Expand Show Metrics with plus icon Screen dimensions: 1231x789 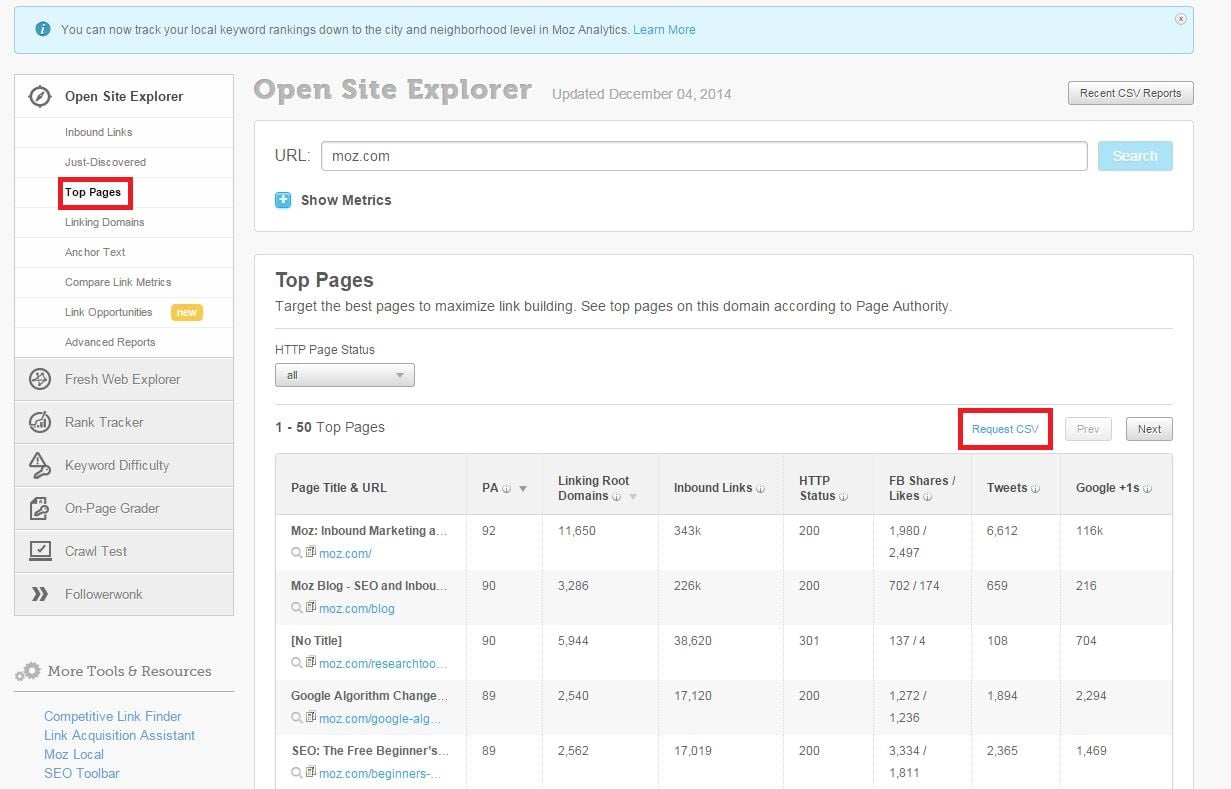283,200
